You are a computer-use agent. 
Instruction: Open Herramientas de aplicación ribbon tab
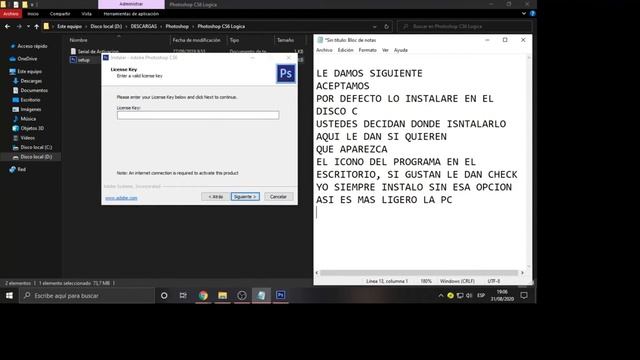coord(131,14)
